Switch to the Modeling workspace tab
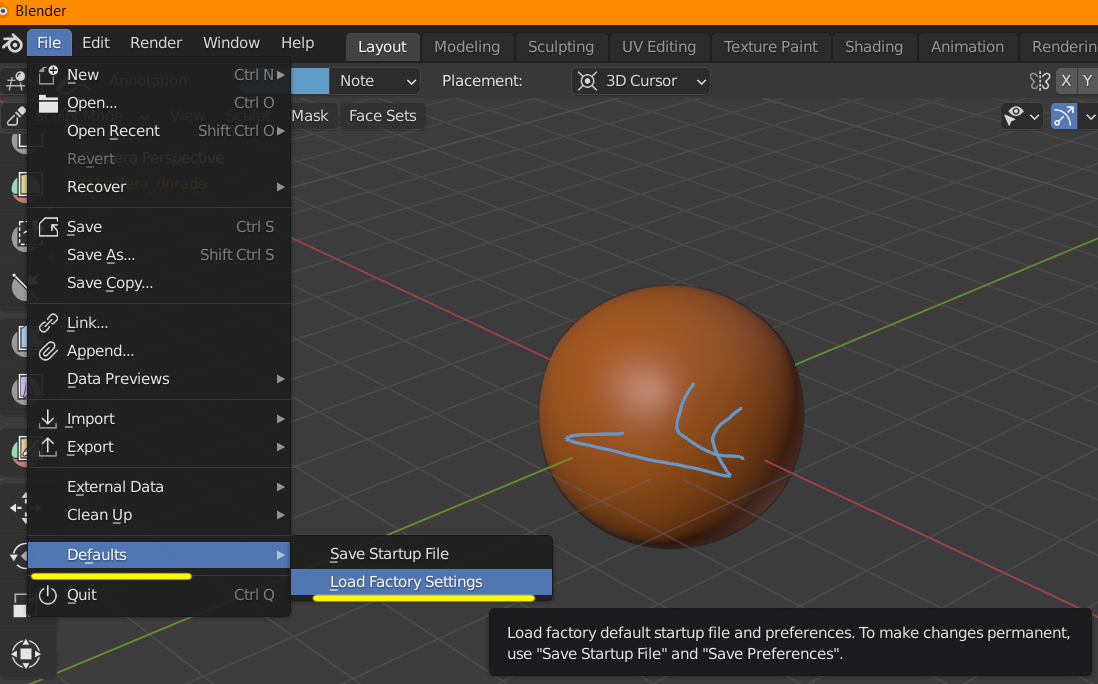 click(x=467, y=47)
